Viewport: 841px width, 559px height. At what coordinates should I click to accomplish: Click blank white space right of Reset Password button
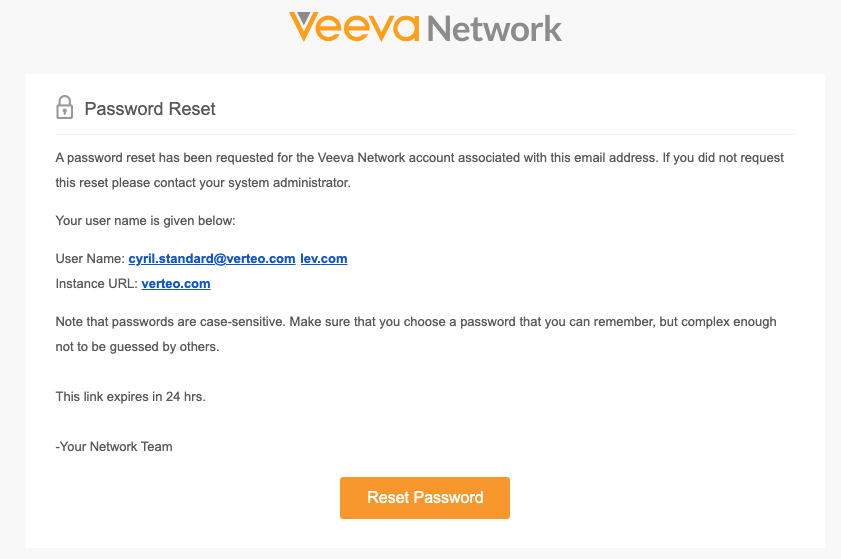(x=660, y=498)
